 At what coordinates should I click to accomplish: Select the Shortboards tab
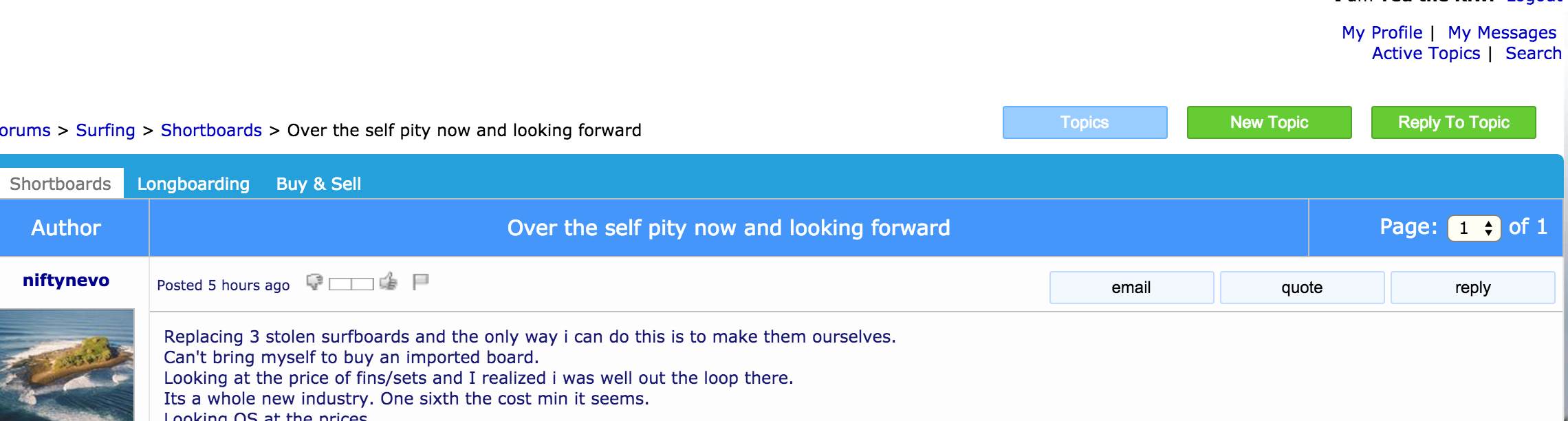61,184
